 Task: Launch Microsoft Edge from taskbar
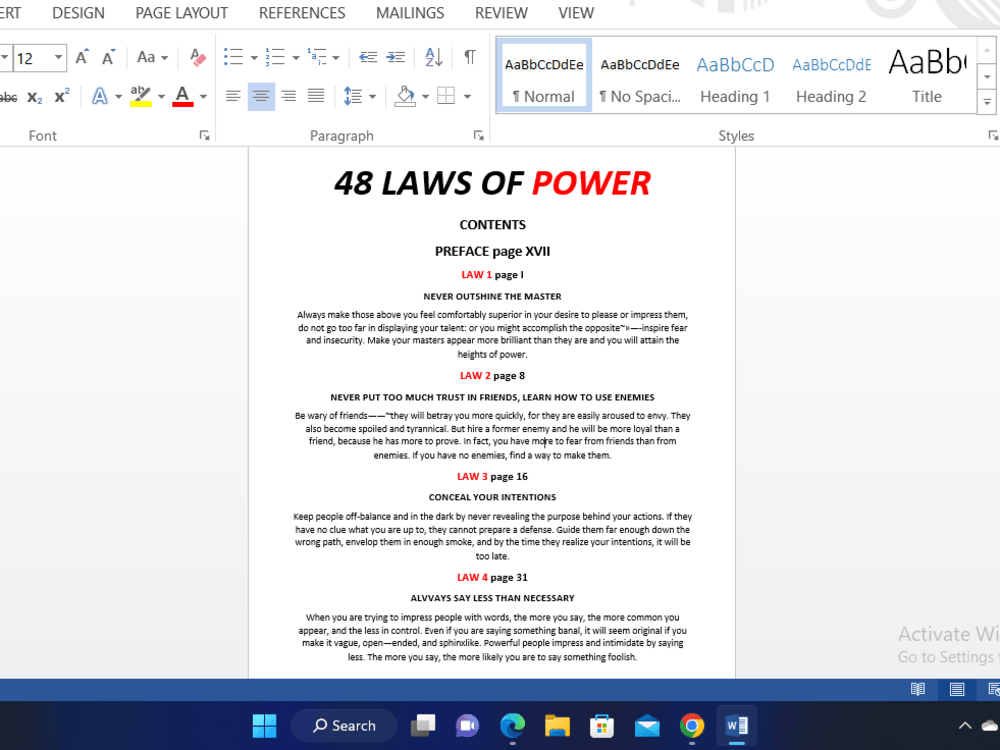pyautogui.click(x=512, y=726)
